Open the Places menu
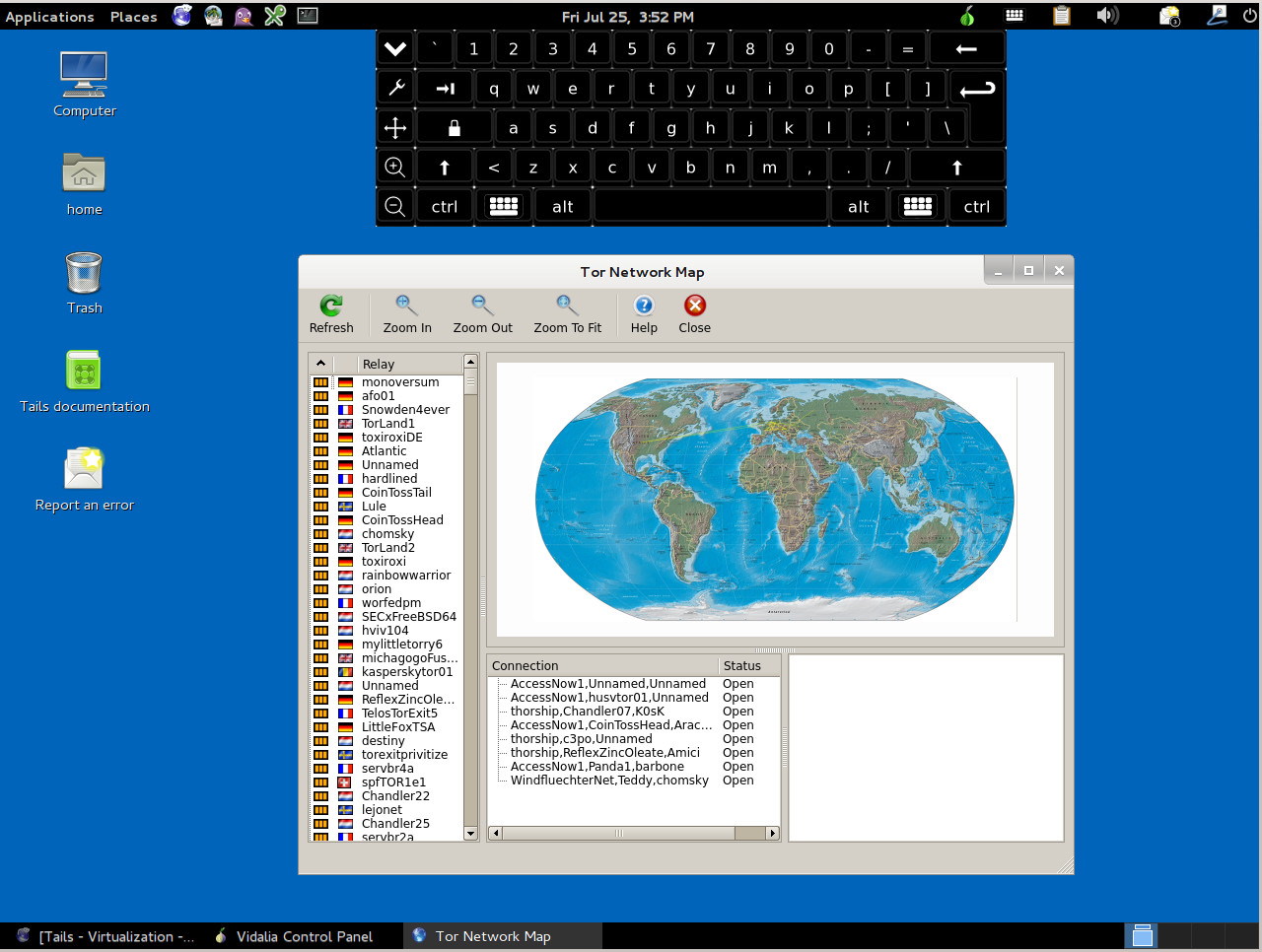 (x=134, y=16)
